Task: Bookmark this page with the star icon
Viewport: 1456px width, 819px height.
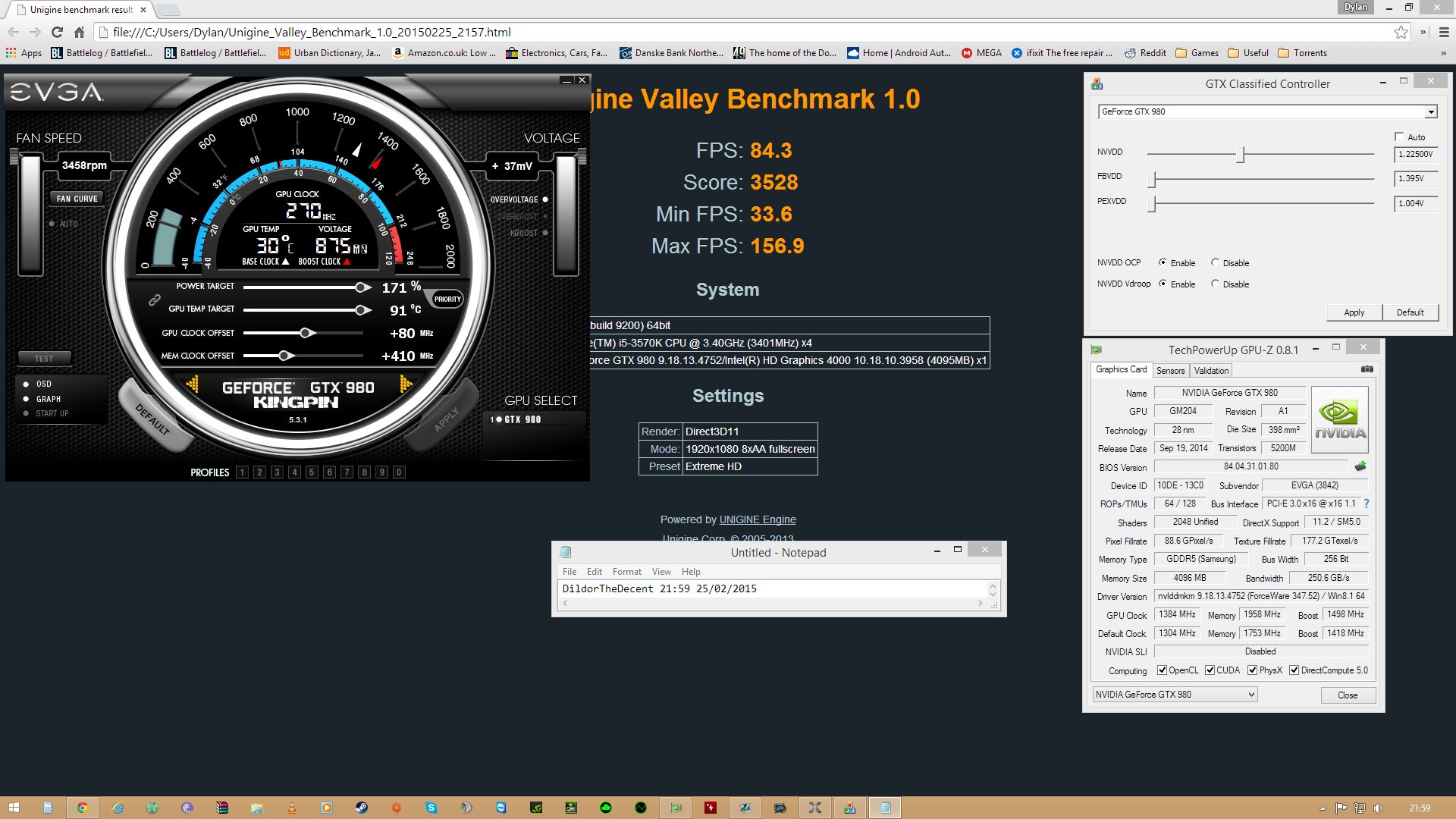Action: tap(1401, 32)
